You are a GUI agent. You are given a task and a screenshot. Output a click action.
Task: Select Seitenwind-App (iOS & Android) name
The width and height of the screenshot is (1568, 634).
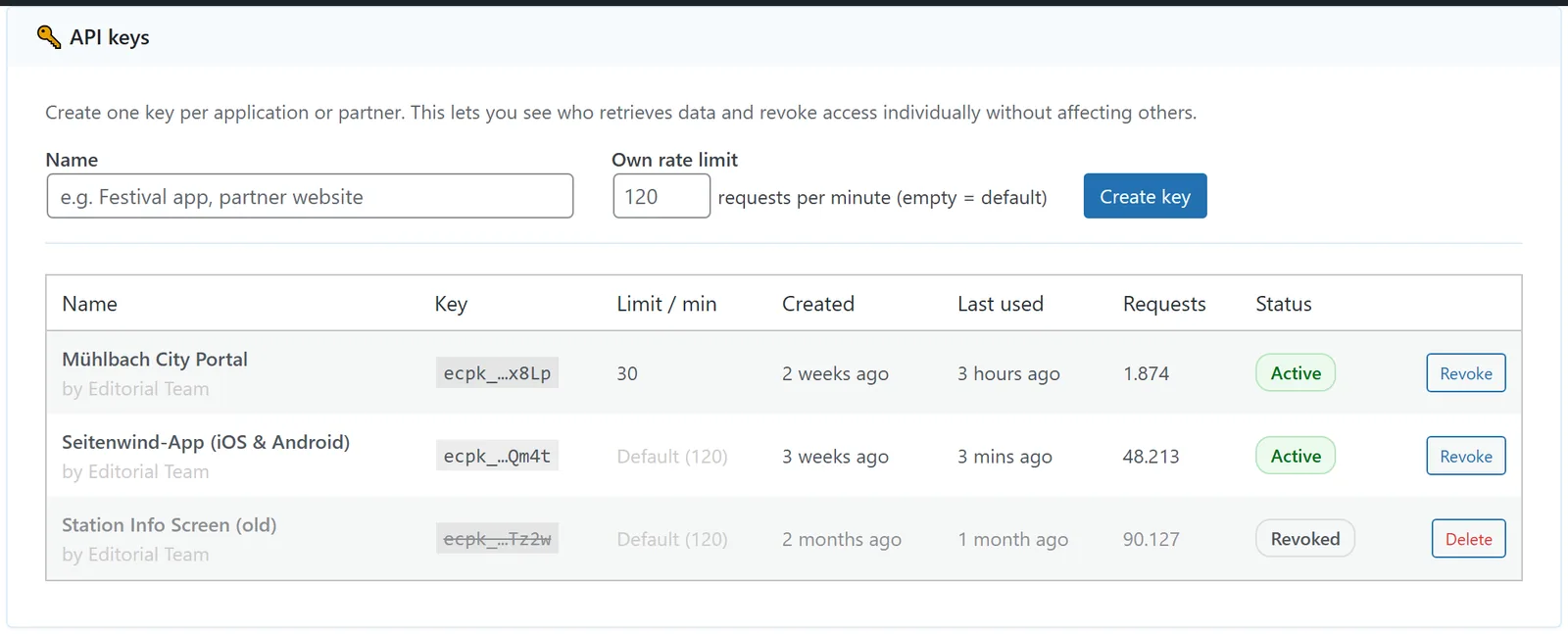click(x=206, y=442)
